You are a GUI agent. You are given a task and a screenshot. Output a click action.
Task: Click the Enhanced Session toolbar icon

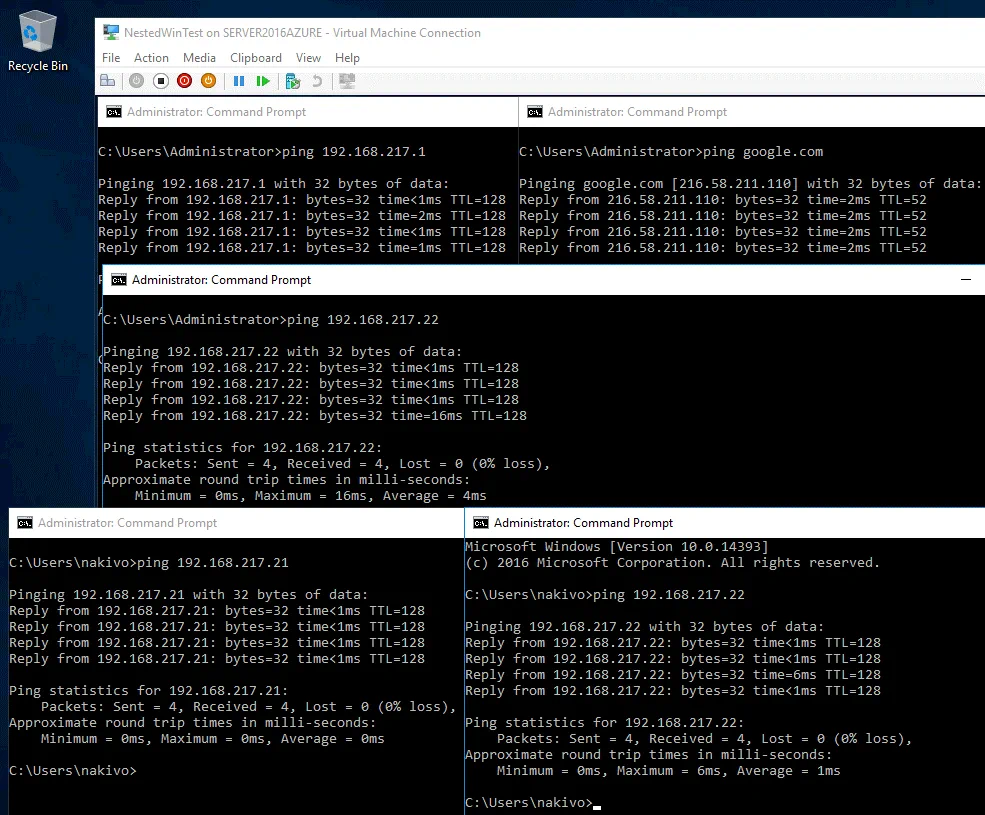pos(347,81)
